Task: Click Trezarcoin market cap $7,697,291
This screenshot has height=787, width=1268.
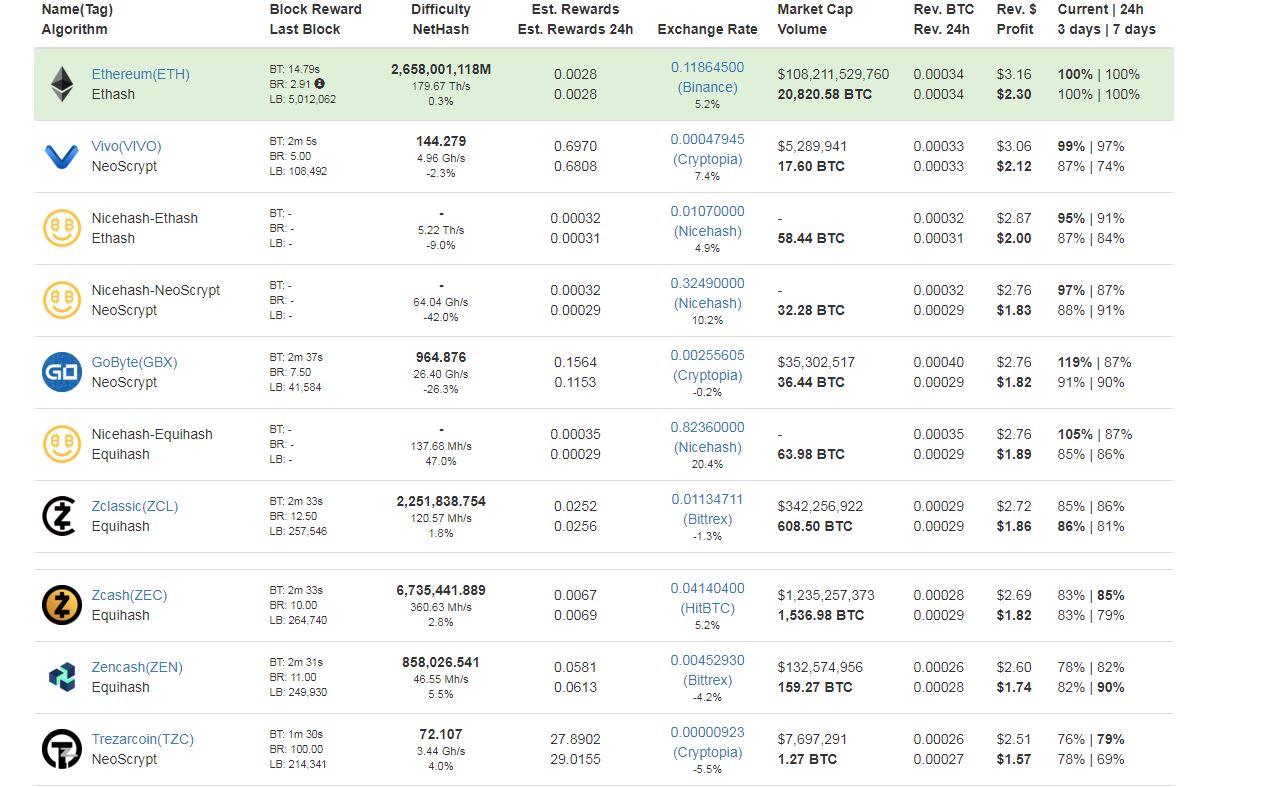Action: (812, 739)
